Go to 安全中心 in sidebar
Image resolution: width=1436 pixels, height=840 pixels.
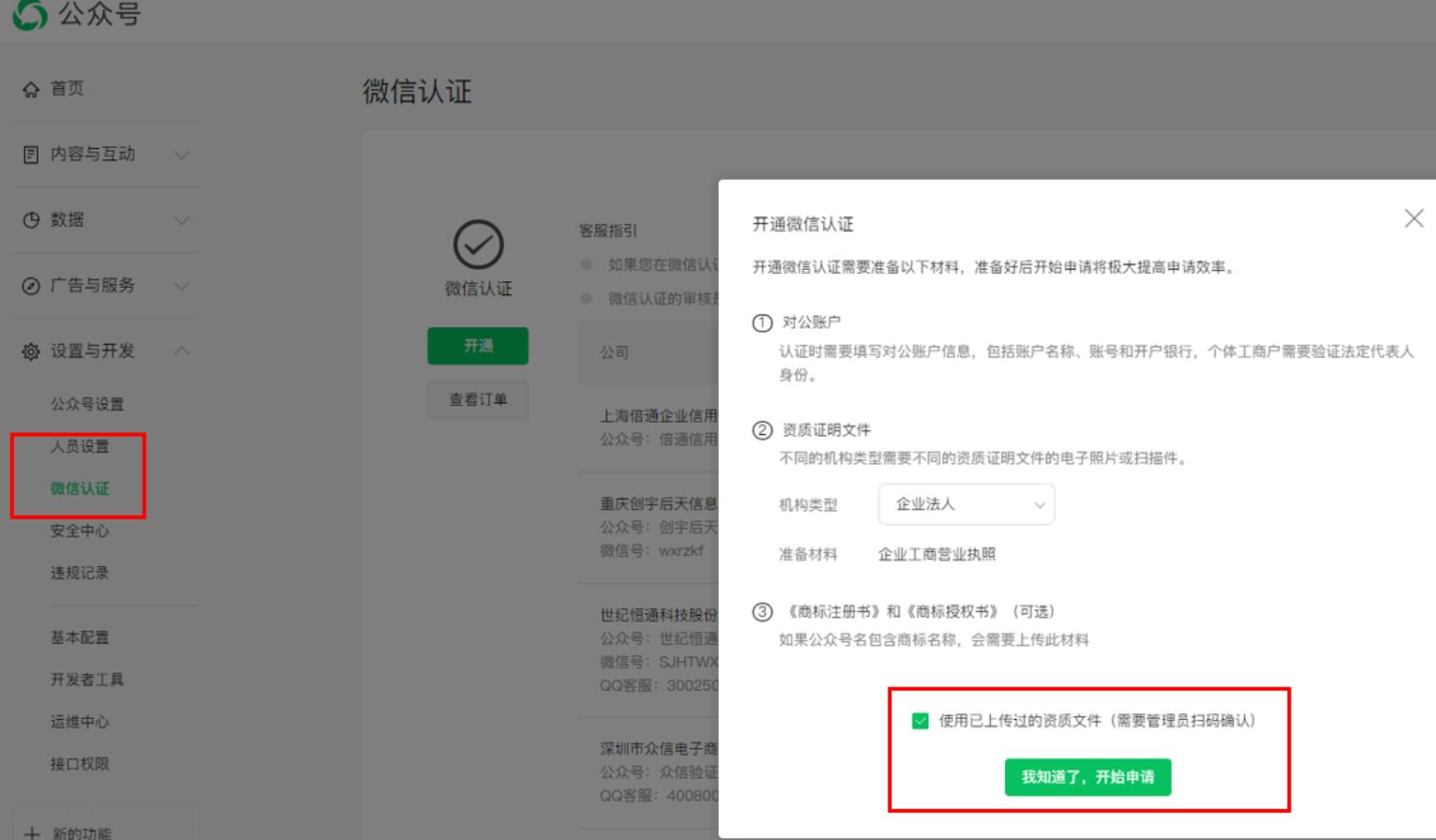[x=80, y=531]
